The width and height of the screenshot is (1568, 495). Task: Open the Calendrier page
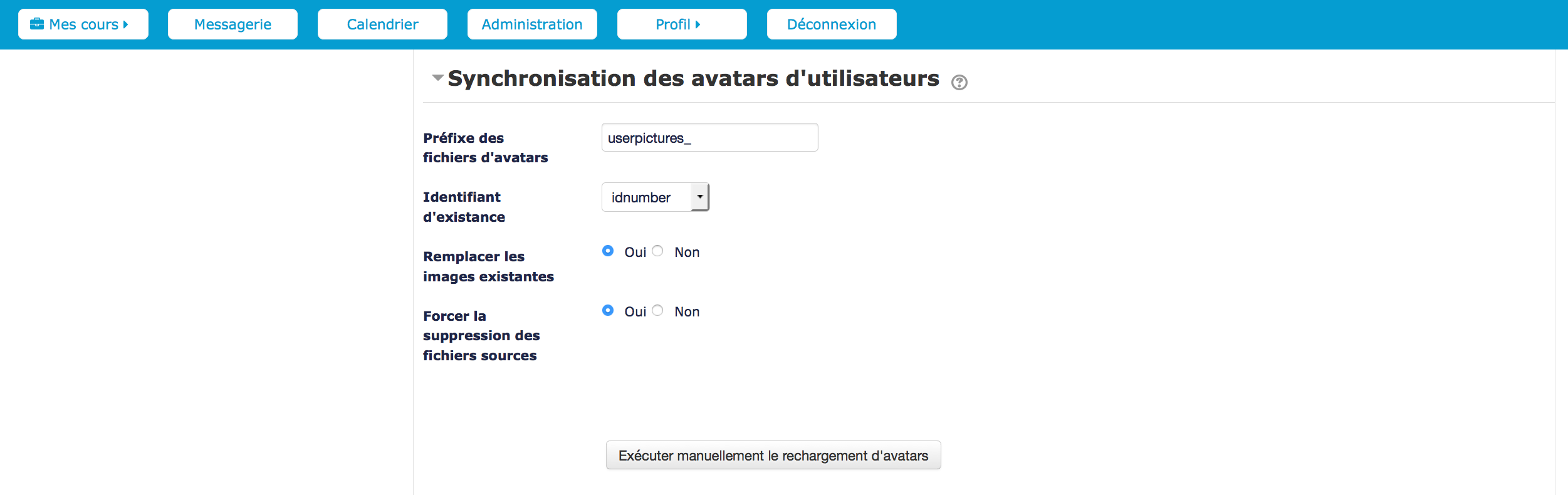(382, 24)
